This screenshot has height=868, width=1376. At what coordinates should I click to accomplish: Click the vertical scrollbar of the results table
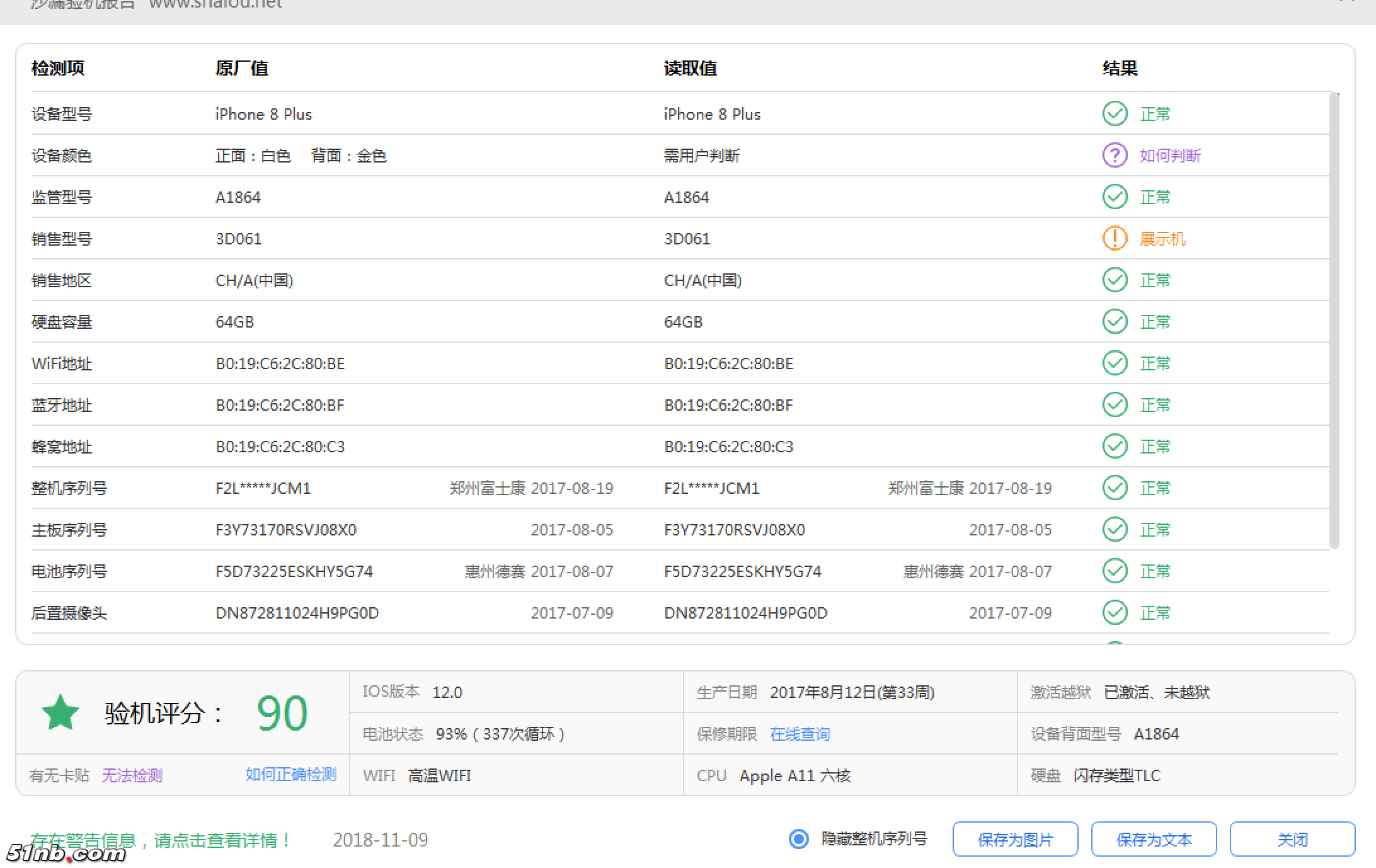(1334, 321)
